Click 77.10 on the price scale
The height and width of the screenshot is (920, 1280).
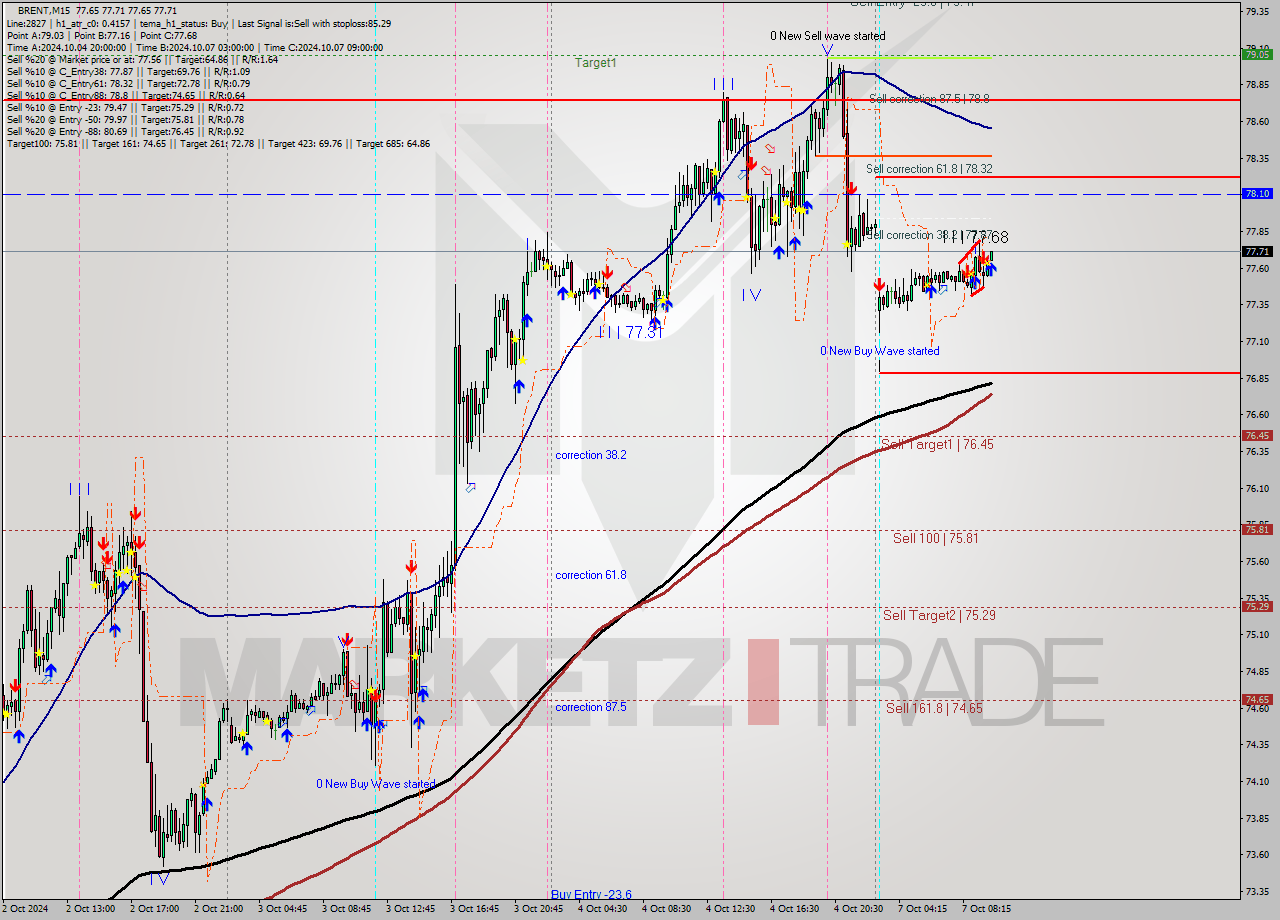(1257, 341)
